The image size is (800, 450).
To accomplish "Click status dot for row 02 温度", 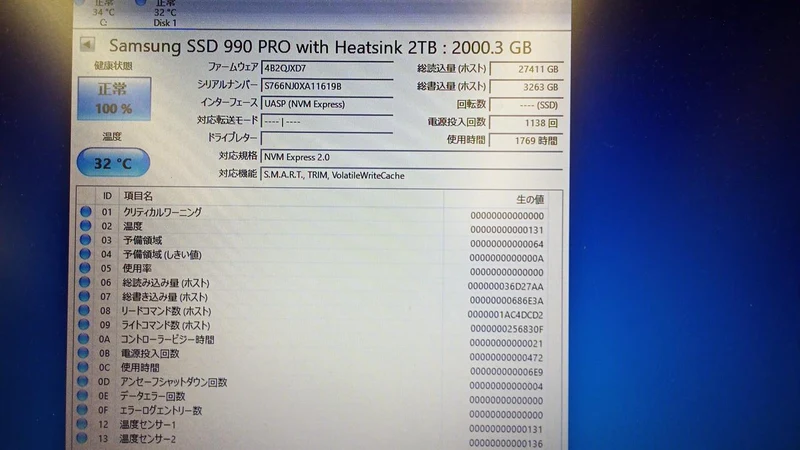I will 86,226.
